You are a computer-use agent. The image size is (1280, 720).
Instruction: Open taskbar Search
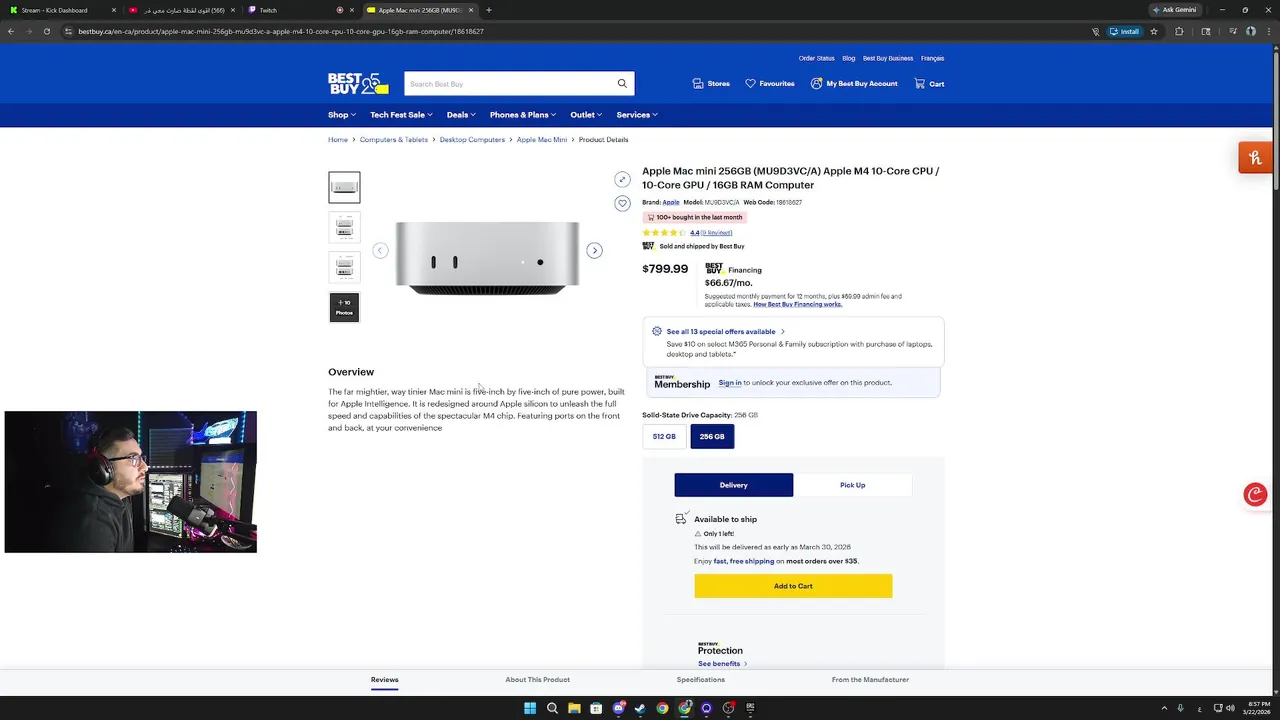point(552,708)
